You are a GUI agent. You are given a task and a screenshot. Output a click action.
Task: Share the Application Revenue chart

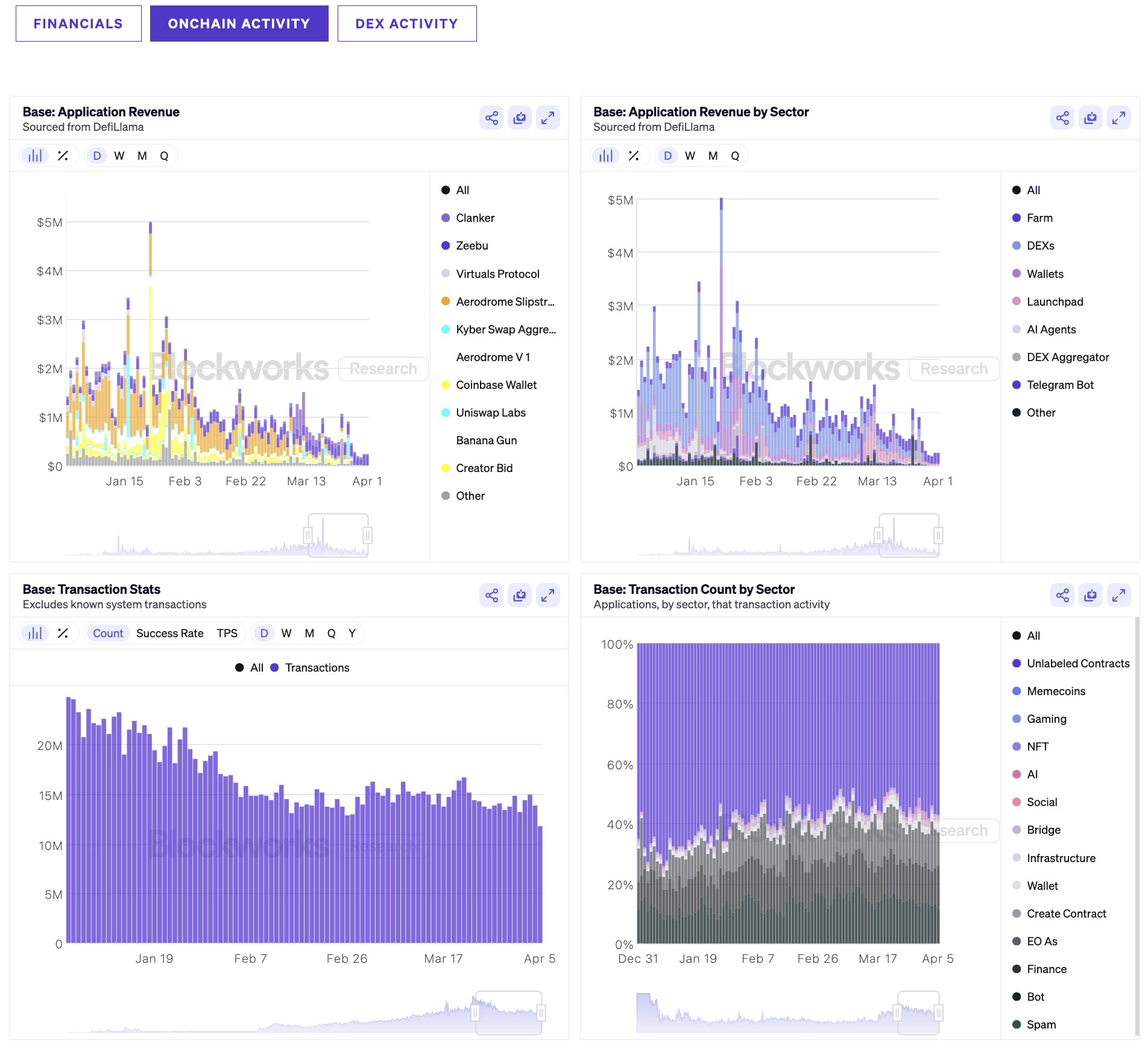pyautogui.click(x=491, y=118)
